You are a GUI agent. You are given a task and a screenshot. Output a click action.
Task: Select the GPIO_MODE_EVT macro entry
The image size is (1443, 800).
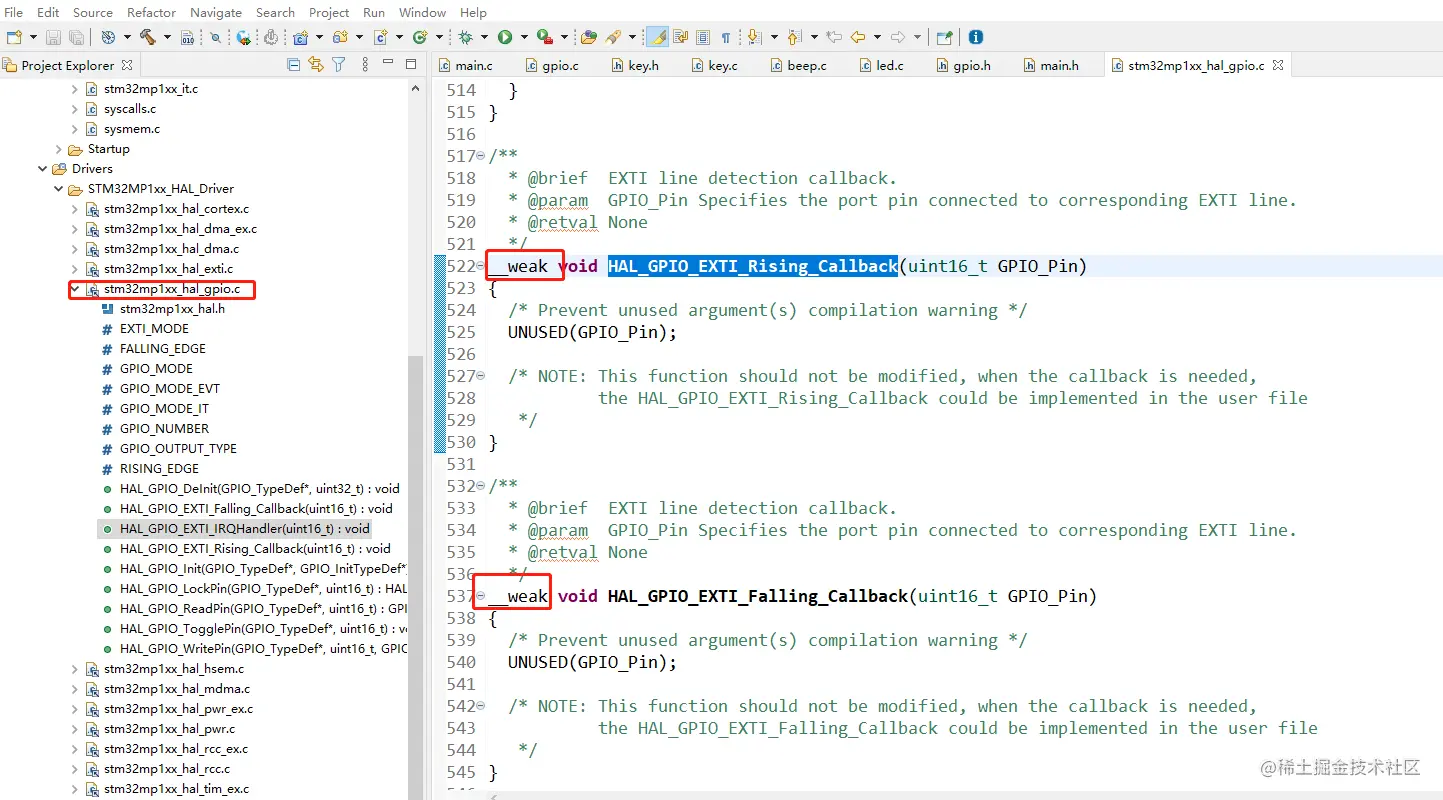169,389
